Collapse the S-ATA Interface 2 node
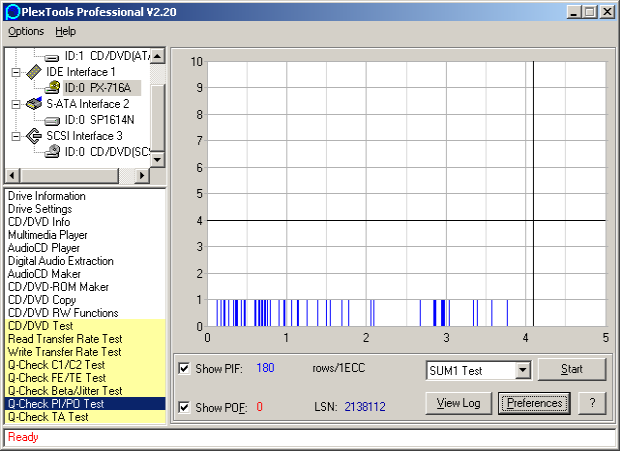Screen dimensions: 620x451 click(x=16, y=104)
